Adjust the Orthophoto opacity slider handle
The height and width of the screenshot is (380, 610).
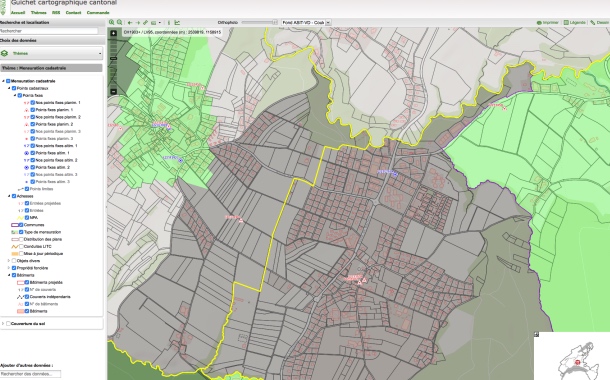tap(275, 23)
